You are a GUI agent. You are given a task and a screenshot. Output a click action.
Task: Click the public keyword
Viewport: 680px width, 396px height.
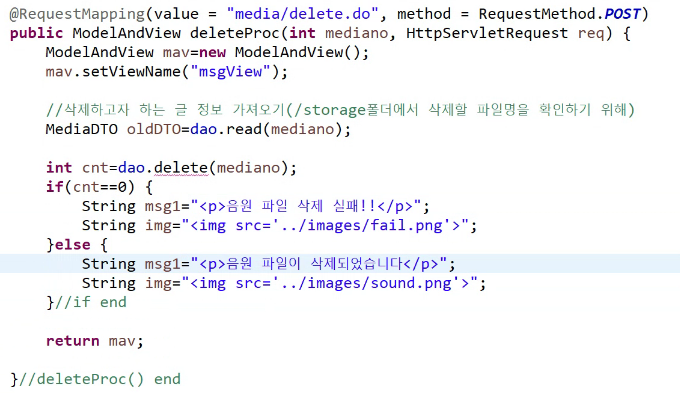36,33
